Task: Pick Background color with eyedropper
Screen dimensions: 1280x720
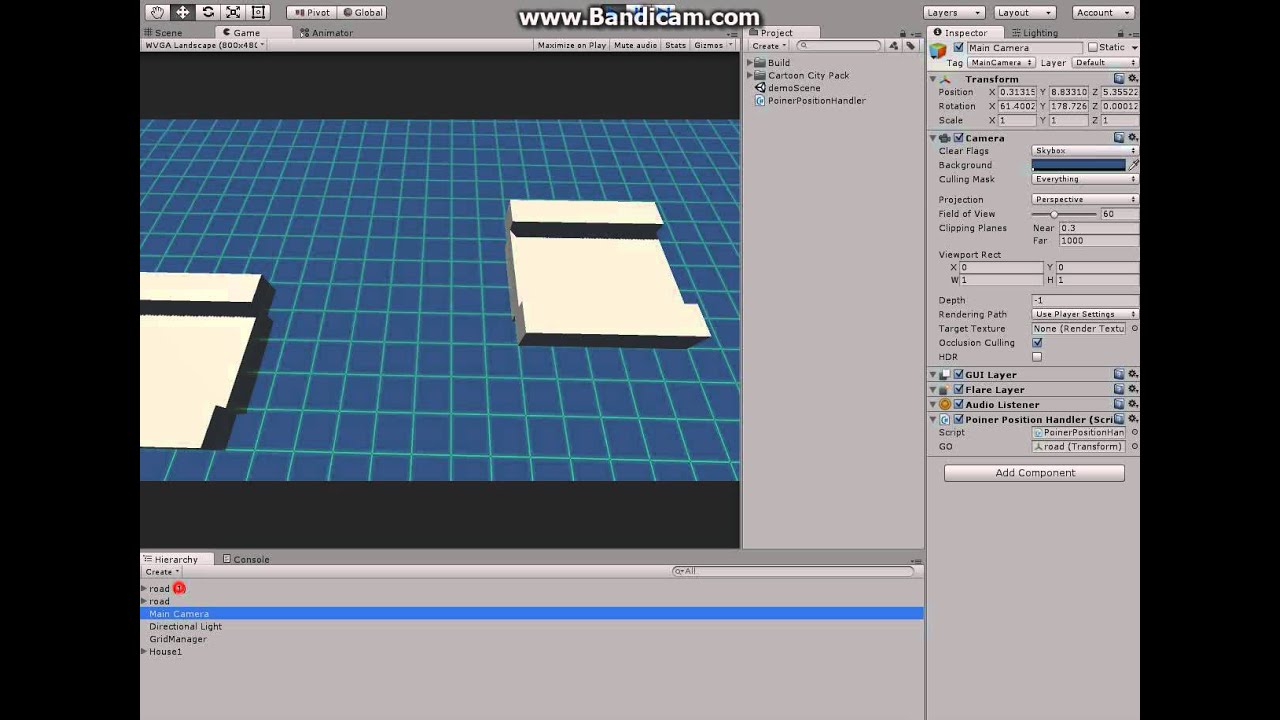Action: click(1134, 165)
